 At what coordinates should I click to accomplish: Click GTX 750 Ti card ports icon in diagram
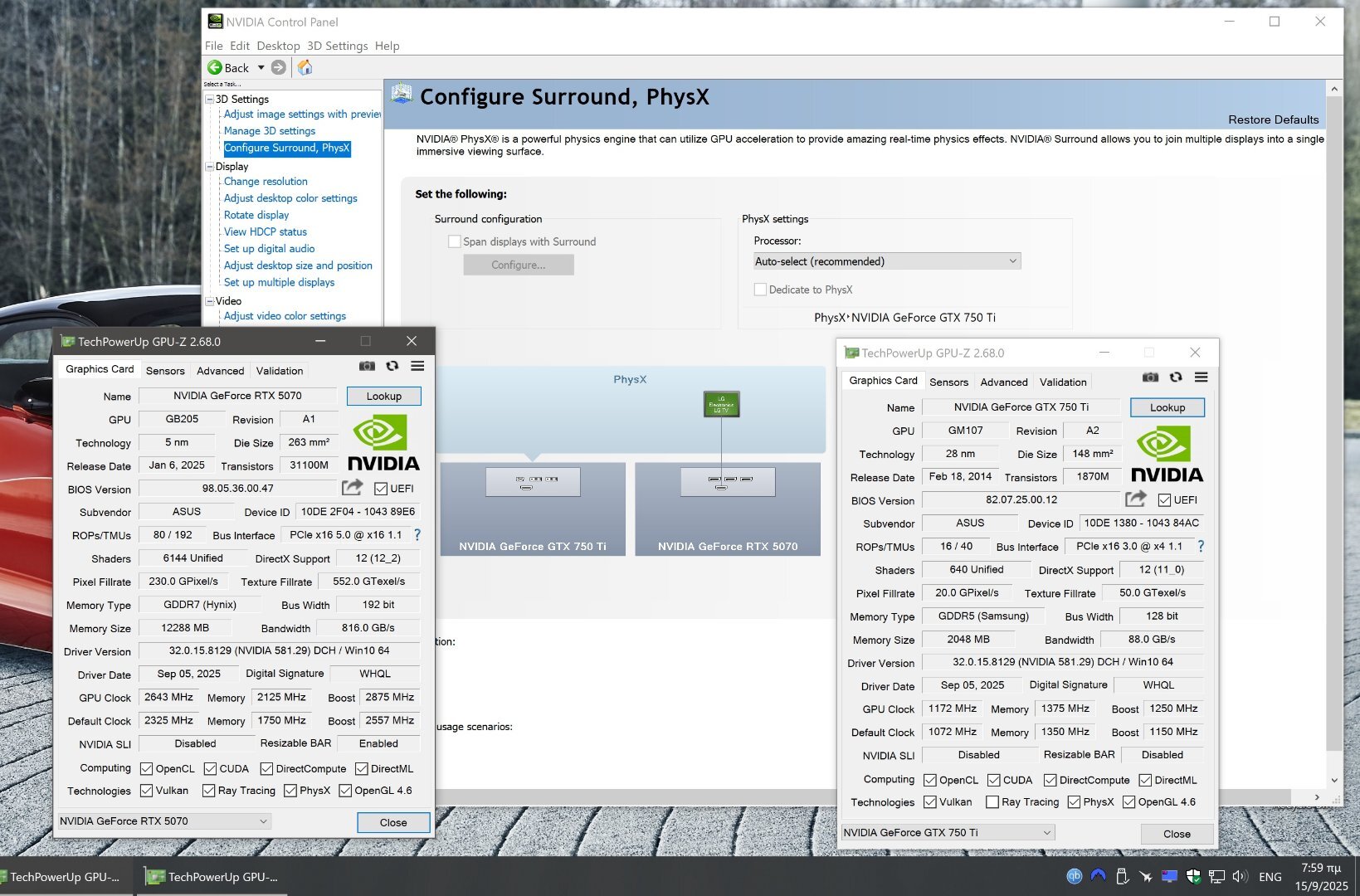533,482
